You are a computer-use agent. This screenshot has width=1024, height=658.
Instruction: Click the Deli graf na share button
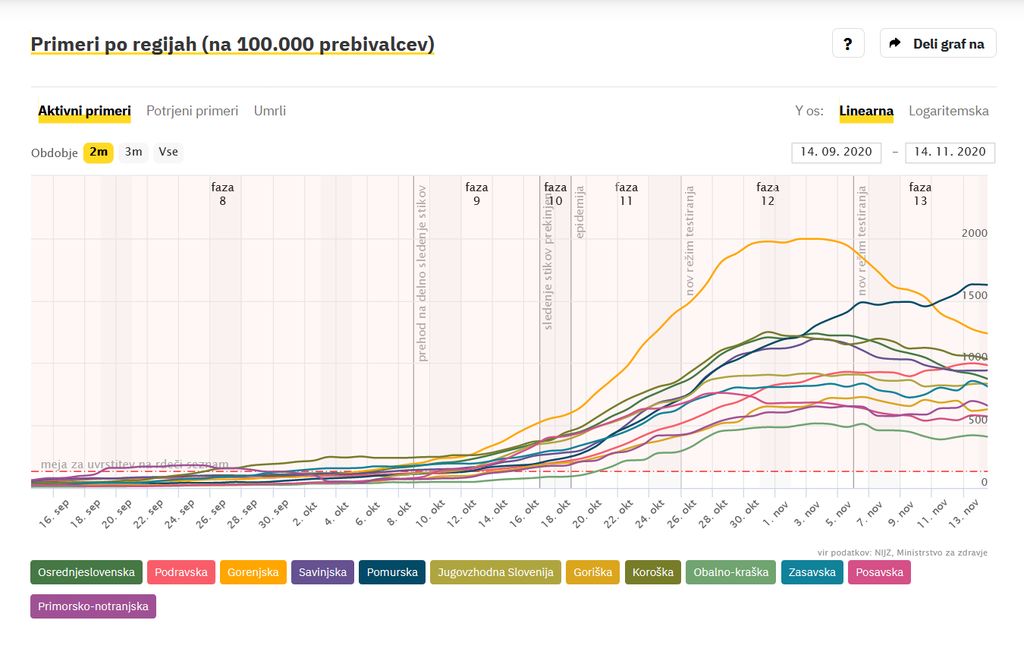pyautogui.click(x=937, y=43)
